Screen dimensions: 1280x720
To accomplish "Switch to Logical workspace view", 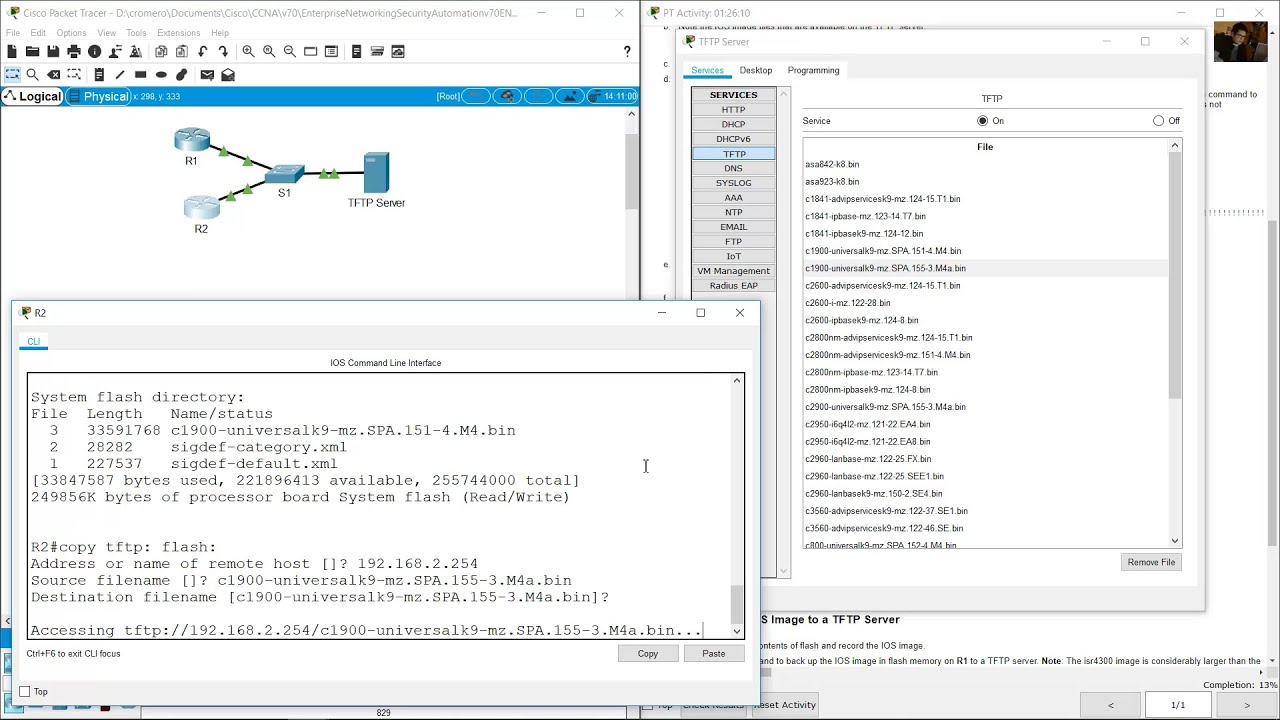I will (32, 96).
